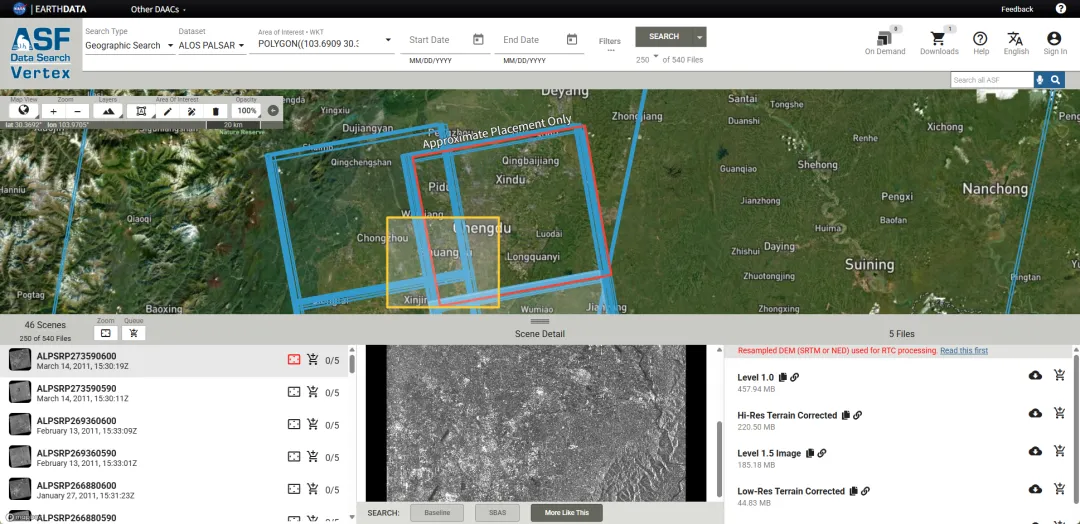The image size is (1080, 524).
Task: Click the NASA Earthdata logo
Action: 50,9
